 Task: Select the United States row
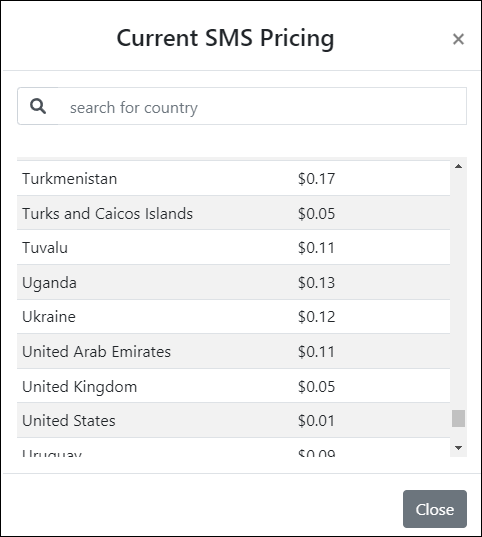click(x=233, y=420)
